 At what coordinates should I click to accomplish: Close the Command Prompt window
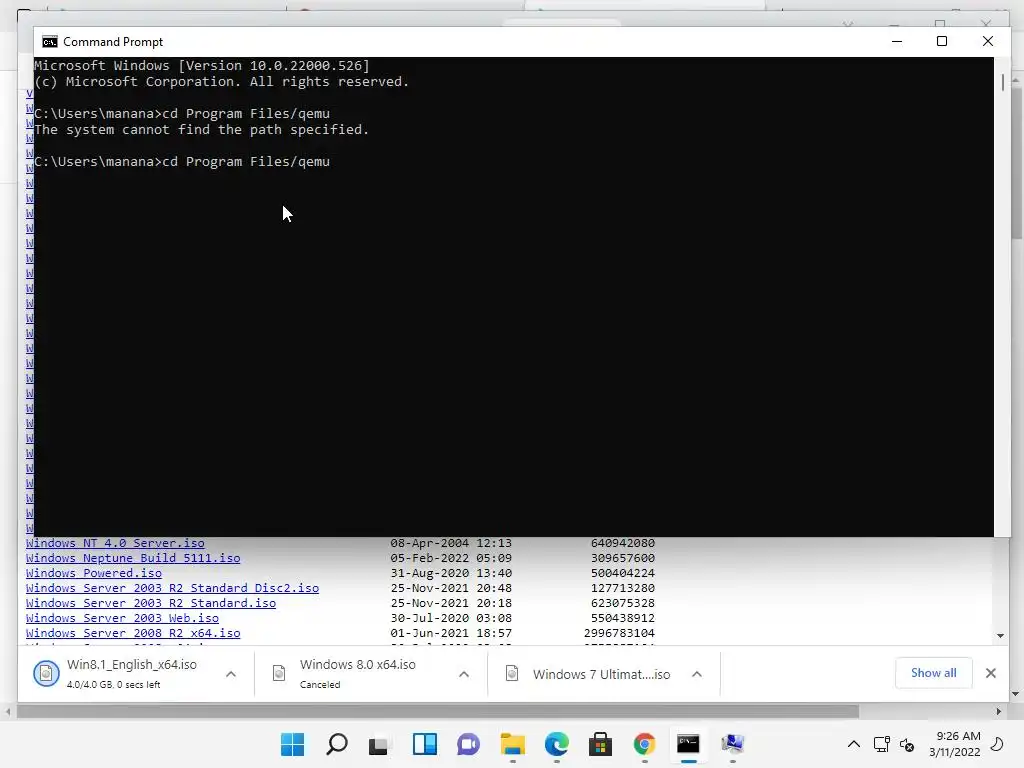(987, 41)
